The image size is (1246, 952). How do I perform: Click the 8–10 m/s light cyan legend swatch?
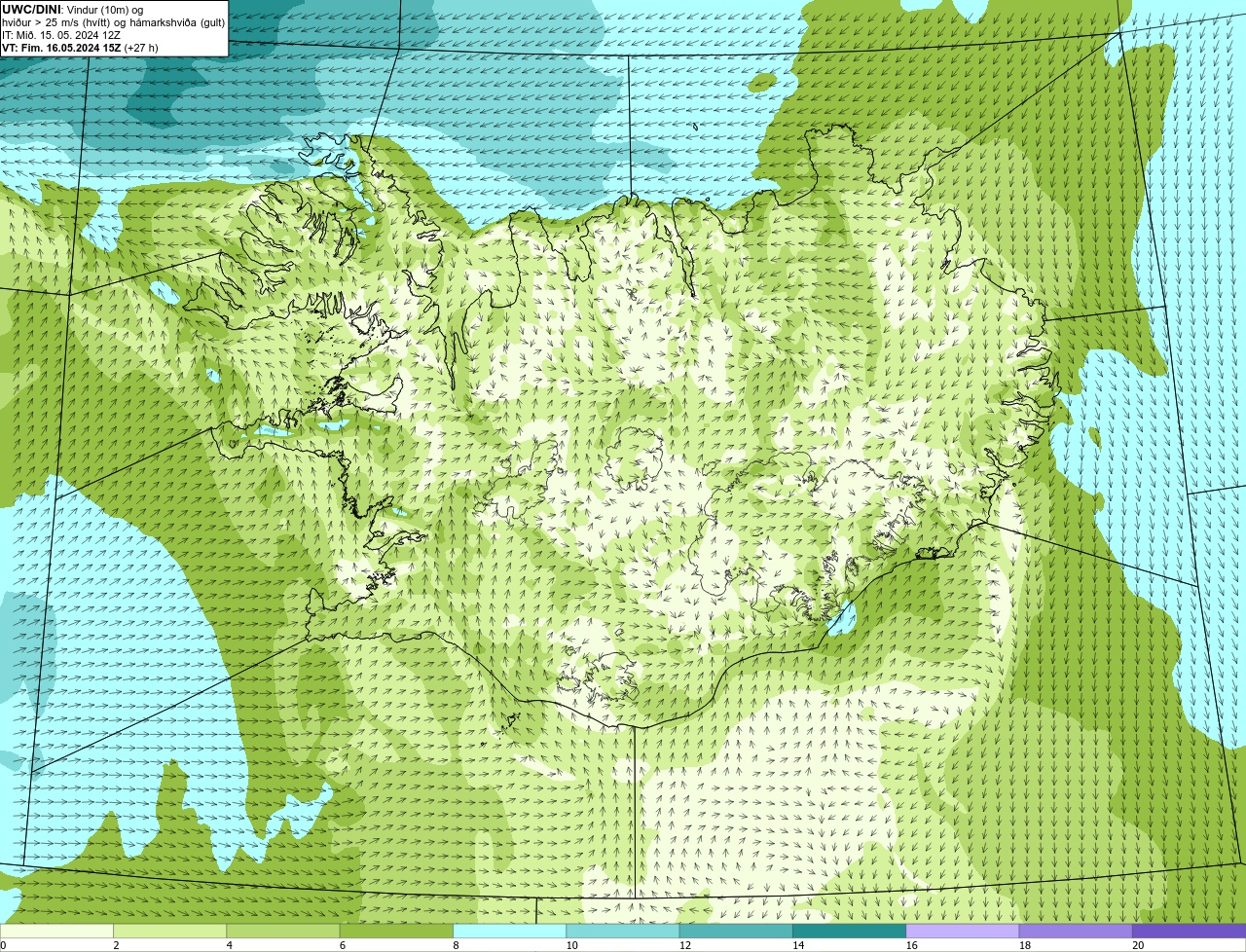click(510, 931)
